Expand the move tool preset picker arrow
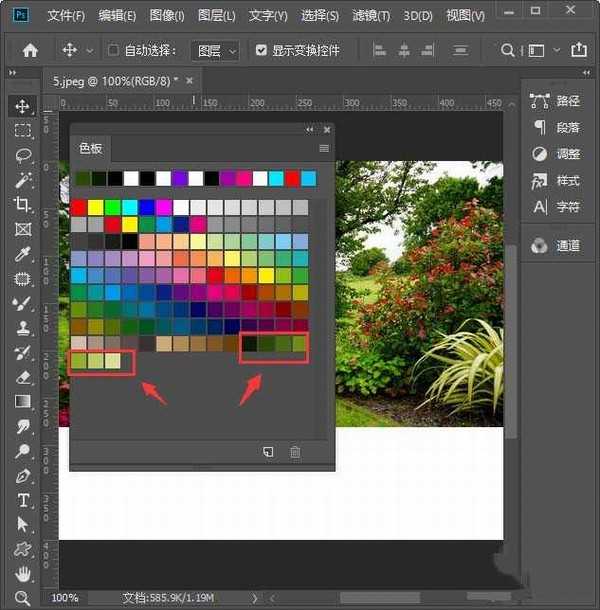This screenshot has height=610, width=600. pyautogui.click(x=90, y=50)
